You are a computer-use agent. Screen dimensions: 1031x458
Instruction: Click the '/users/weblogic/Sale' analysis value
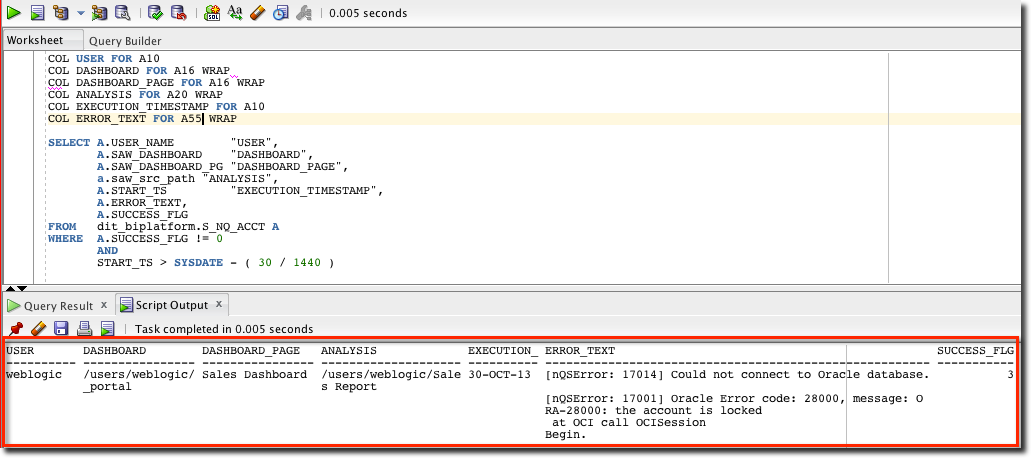(391, 375)
